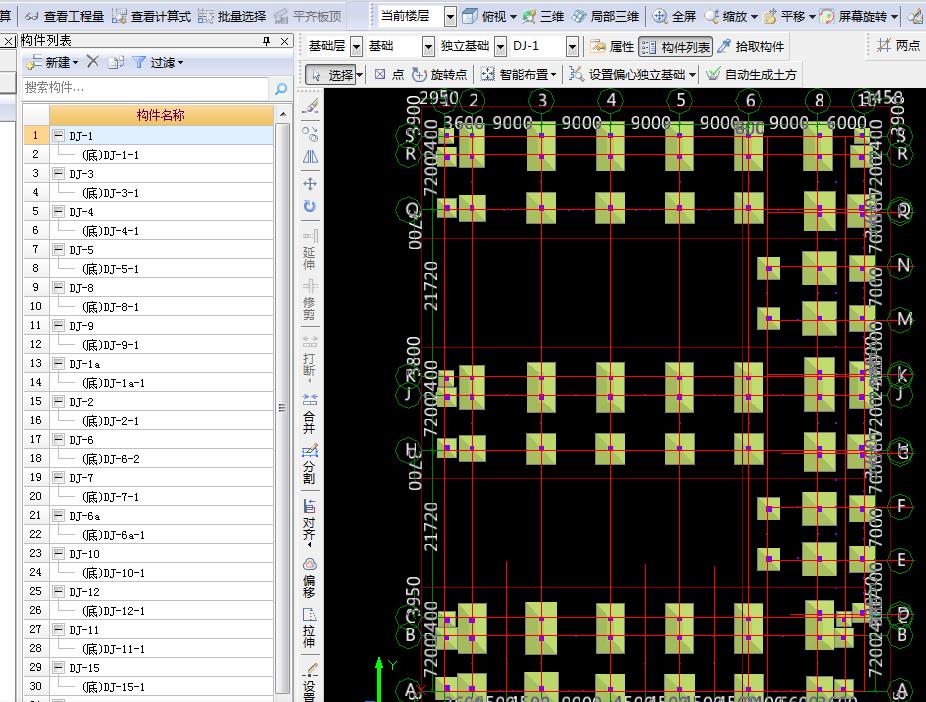The width and height of the screenshot is (926, 702).
Task: Click the 搜索构件 search field
Action: click(145, 88)
